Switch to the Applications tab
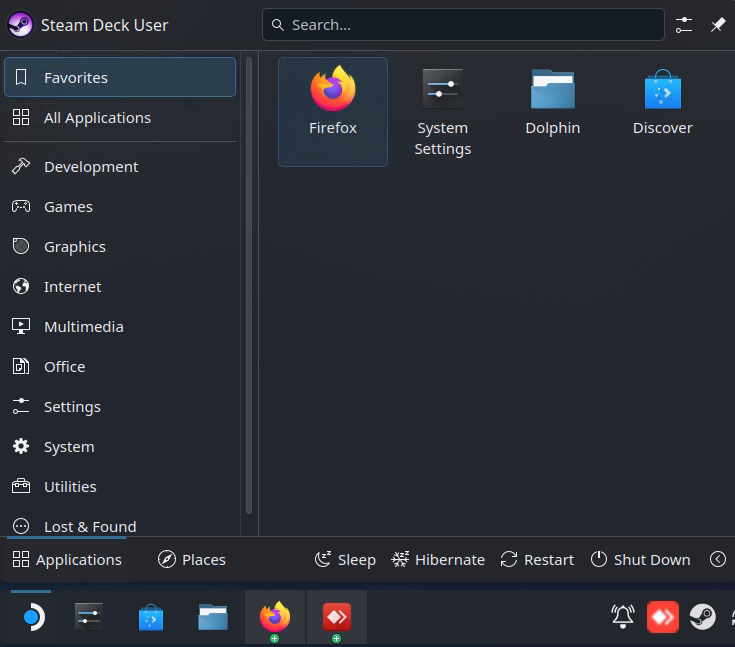This screenshot has width=735, height=647. coord(67,560)
